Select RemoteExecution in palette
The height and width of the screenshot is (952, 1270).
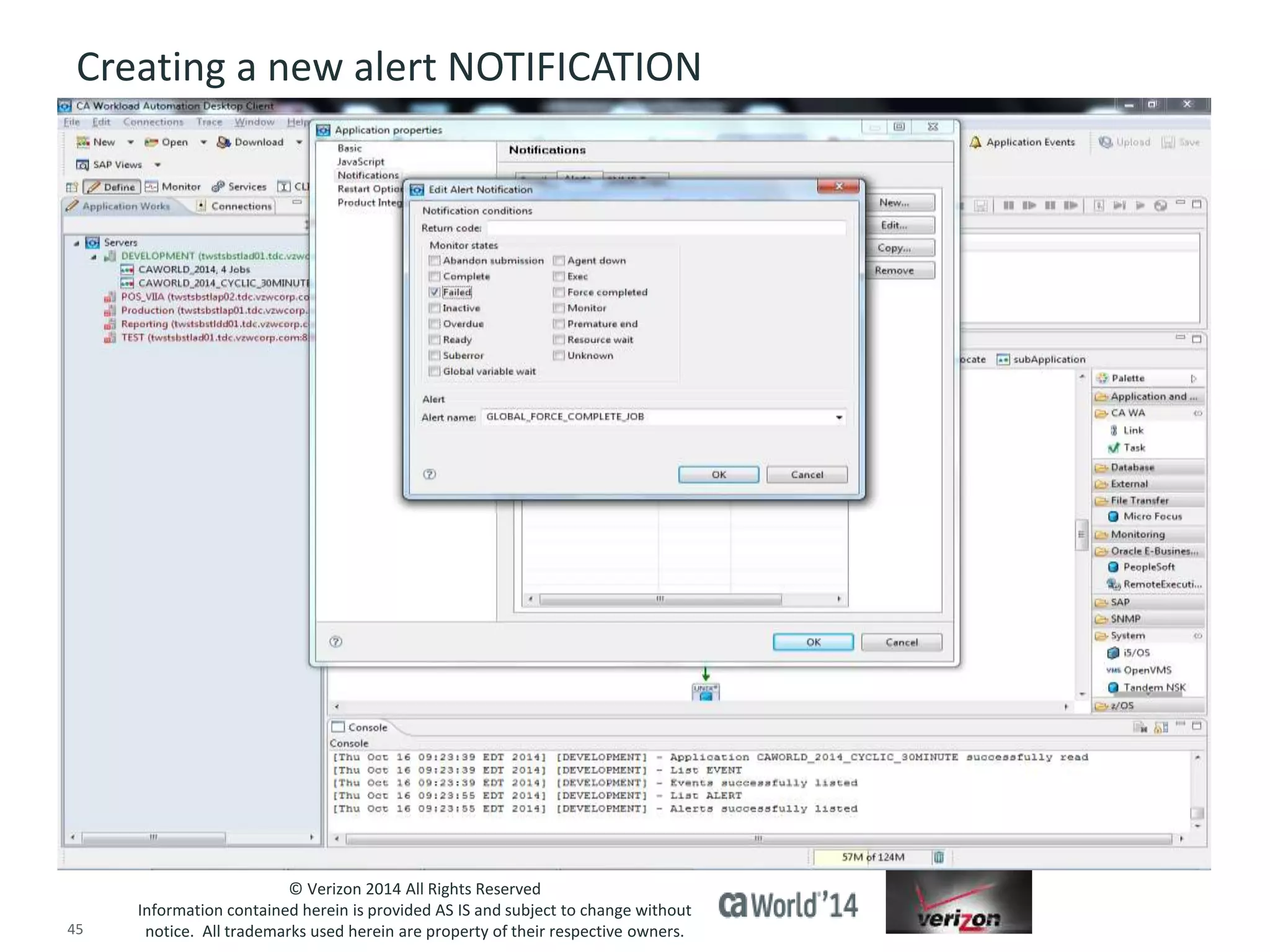tap(1155, 584)
